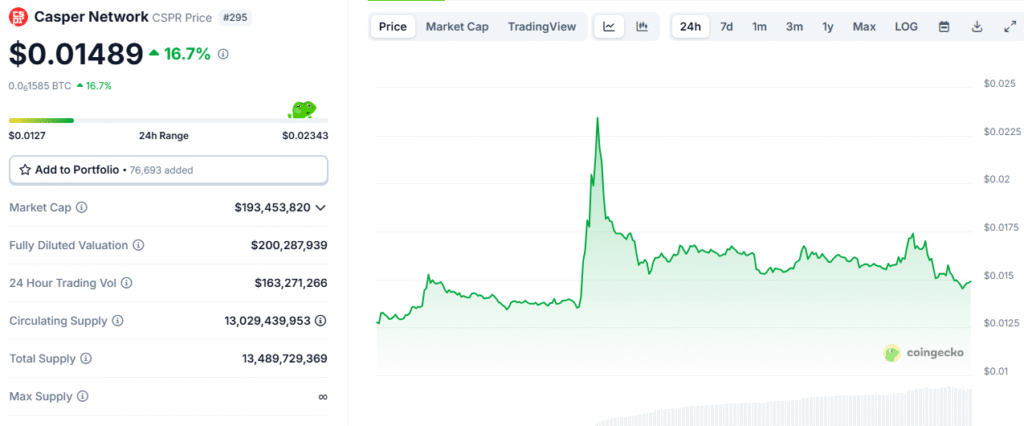Click the 0.0₆1585 BTC price text
The image size is (1024, 426).
pos(40,86)
